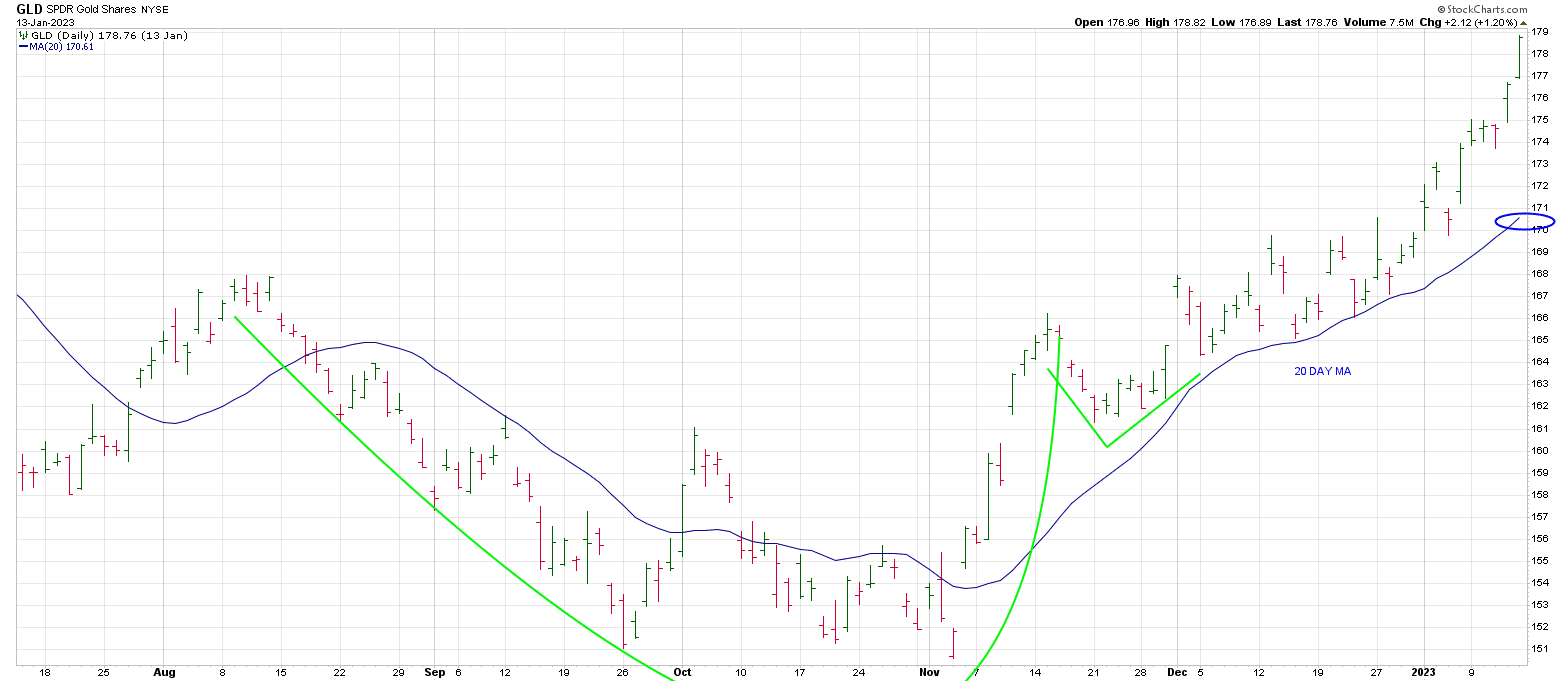Click the latest green price bar near 179

pos(1520,56)
